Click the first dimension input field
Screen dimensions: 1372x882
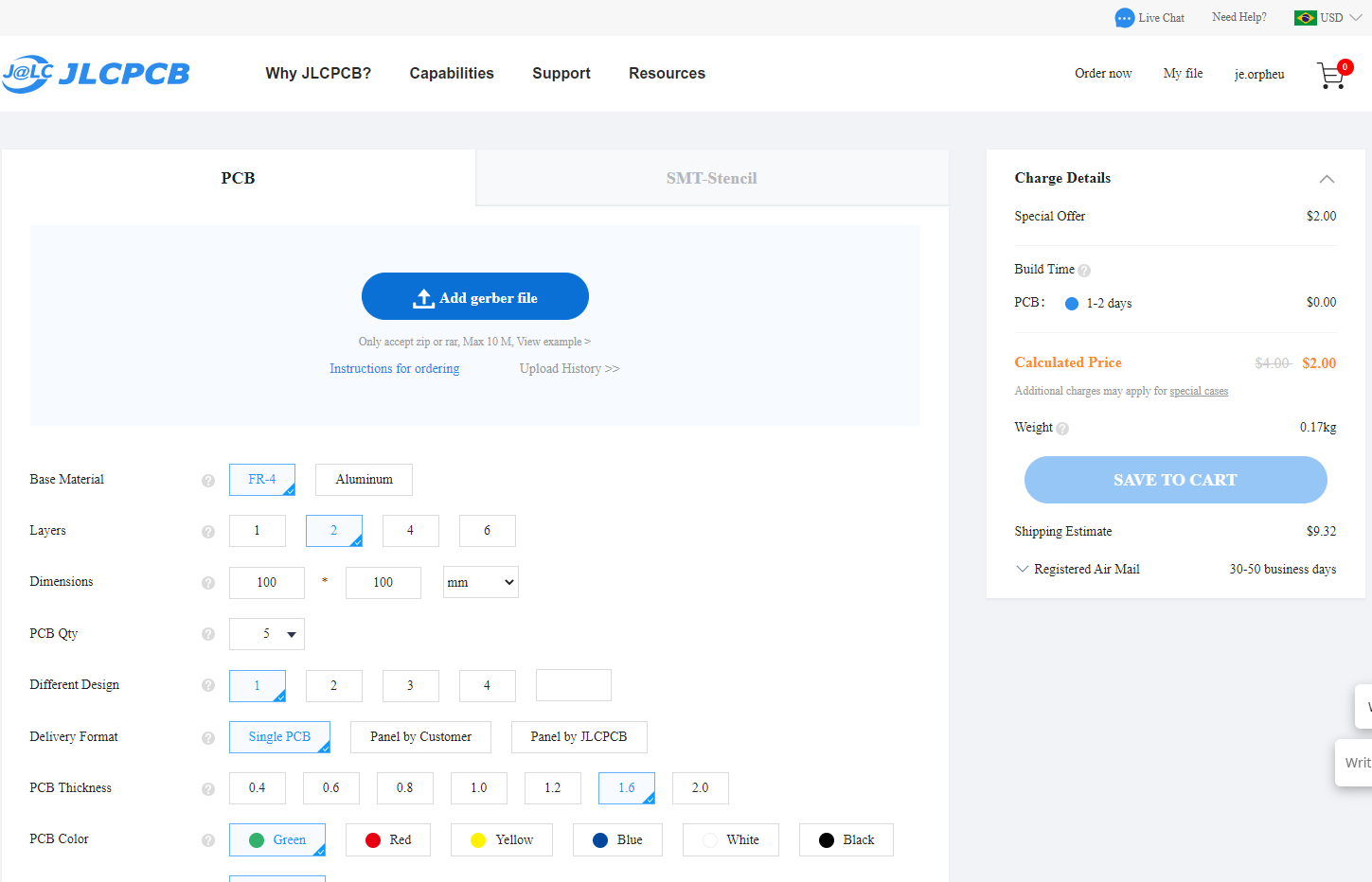click(267, 583)
